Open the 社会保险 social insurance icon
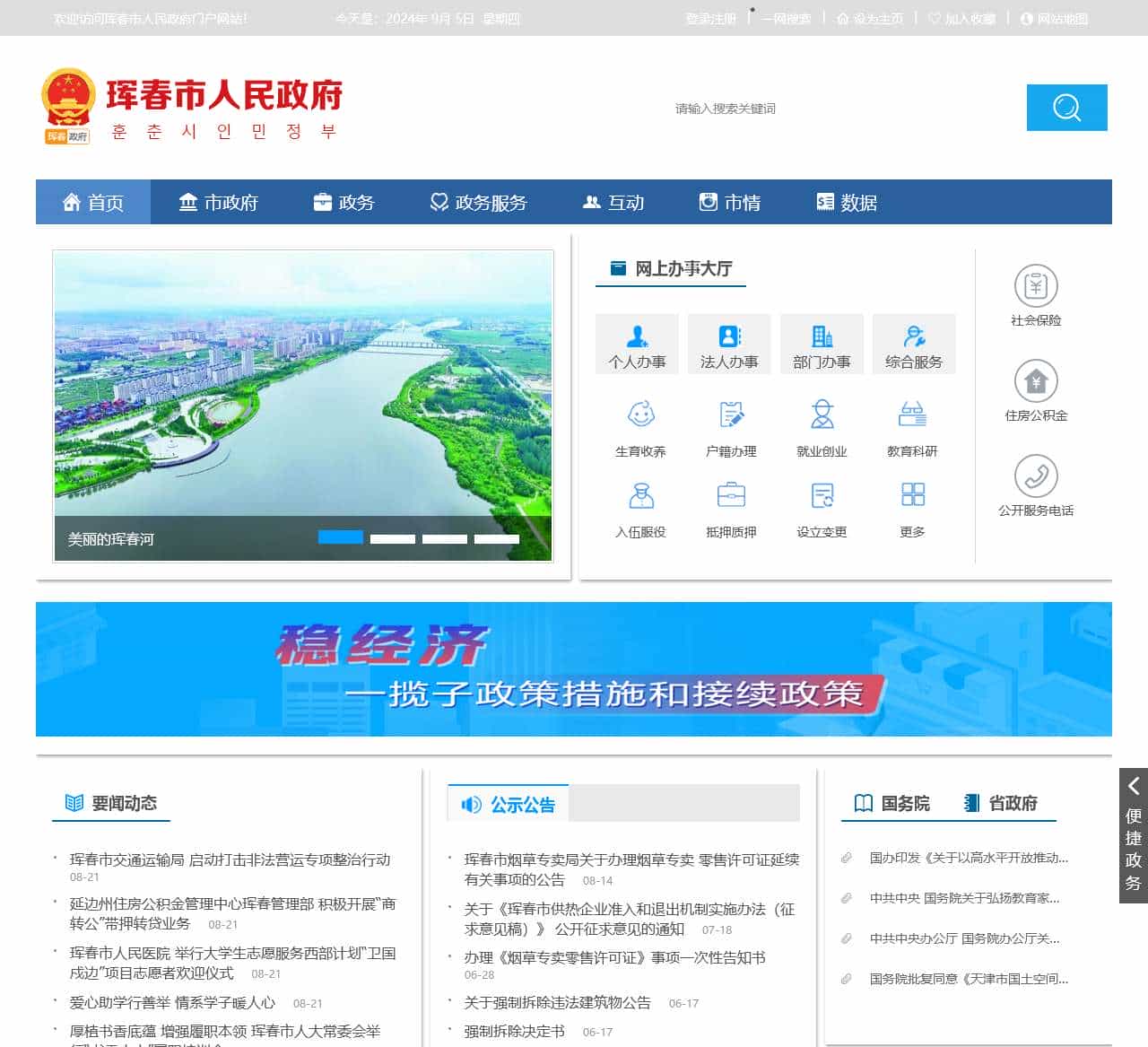The image size is (1148, 1047). coord(1036,286)
